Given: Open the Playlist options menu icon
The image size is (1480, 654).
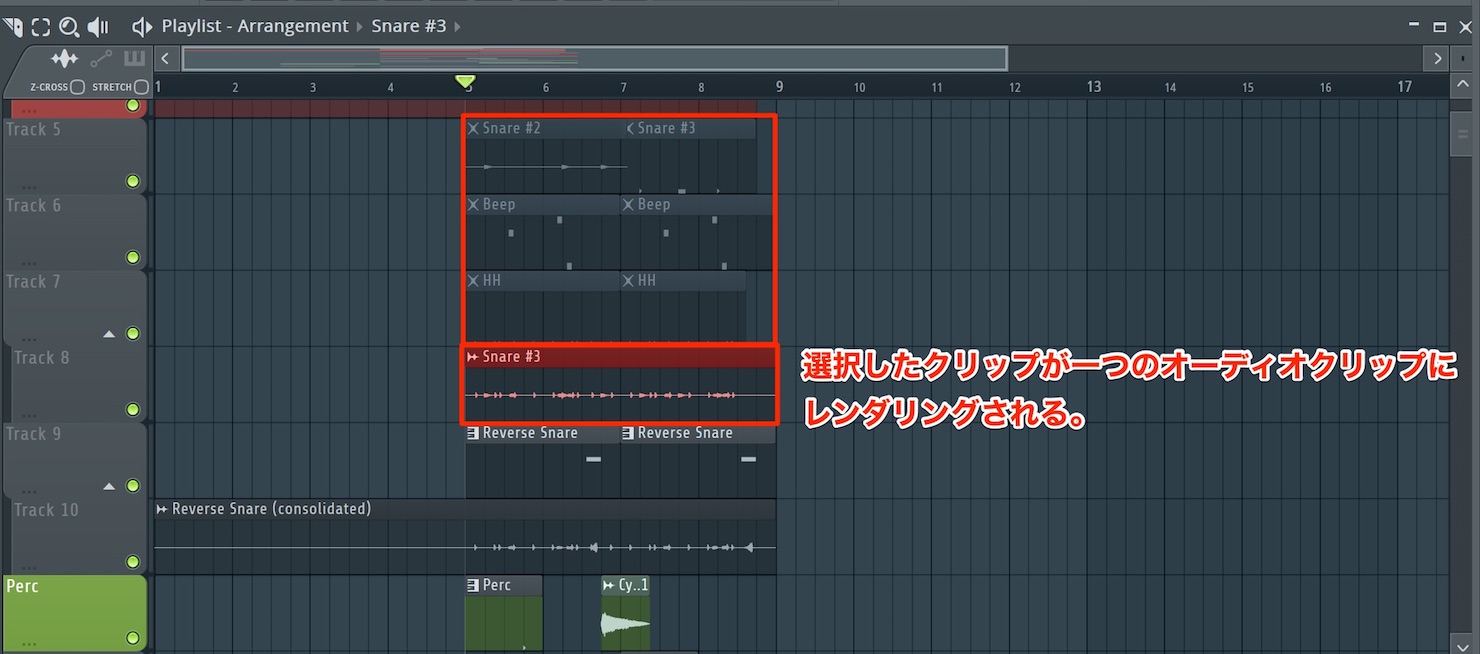Looking at the screenshot, I should point(12,26).
